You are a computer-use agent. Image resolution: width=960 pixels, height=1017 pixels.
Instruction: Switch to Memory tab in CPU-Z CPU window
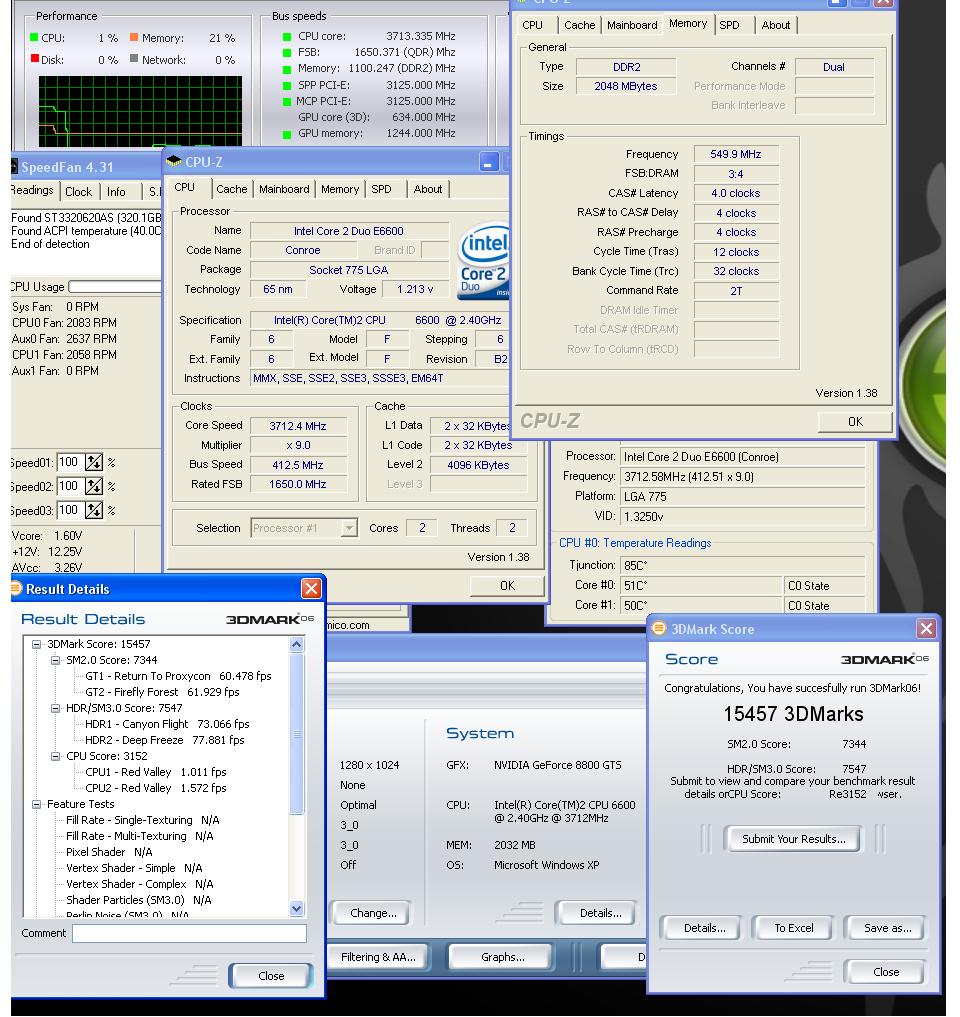point(340,189)
